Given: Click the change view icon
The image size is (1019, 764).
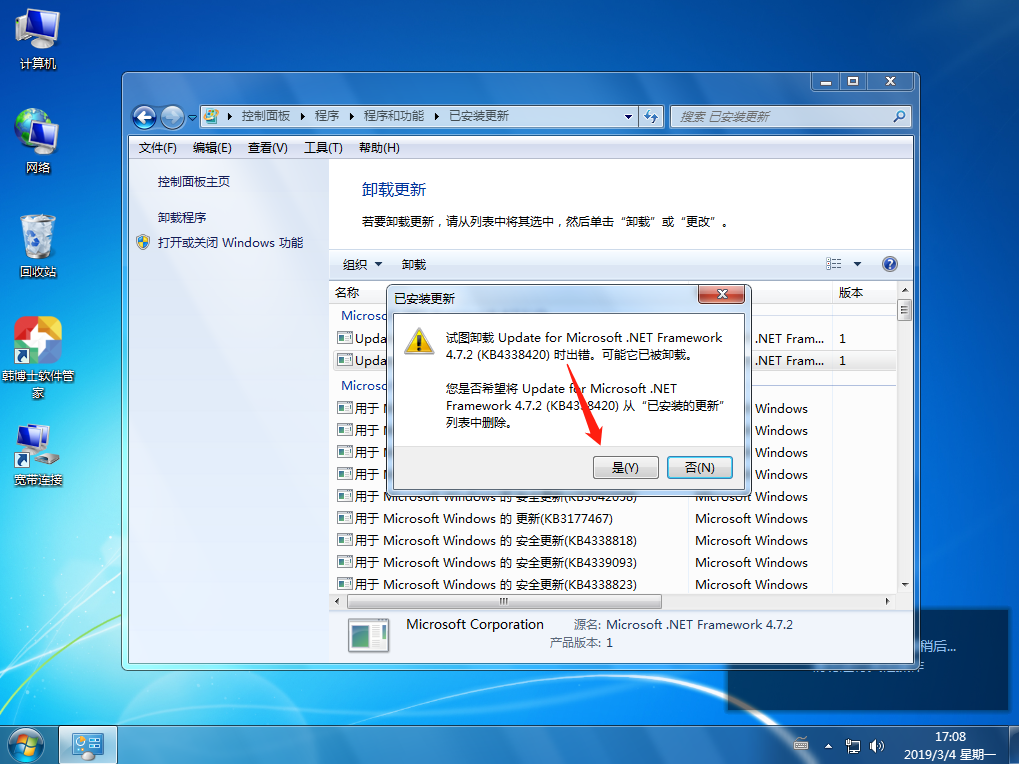Looking at the screenshot, I should coord(834,264).
